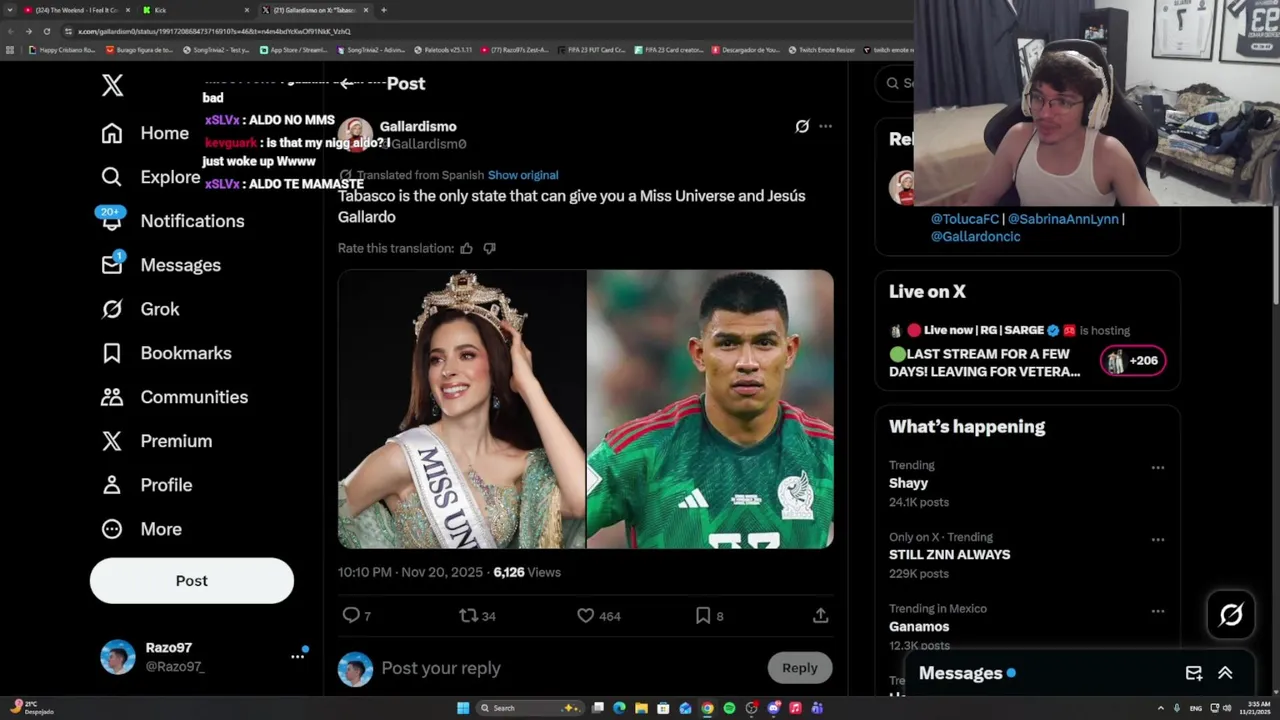Open the Windows Start menu

click(x=463, y=708)
